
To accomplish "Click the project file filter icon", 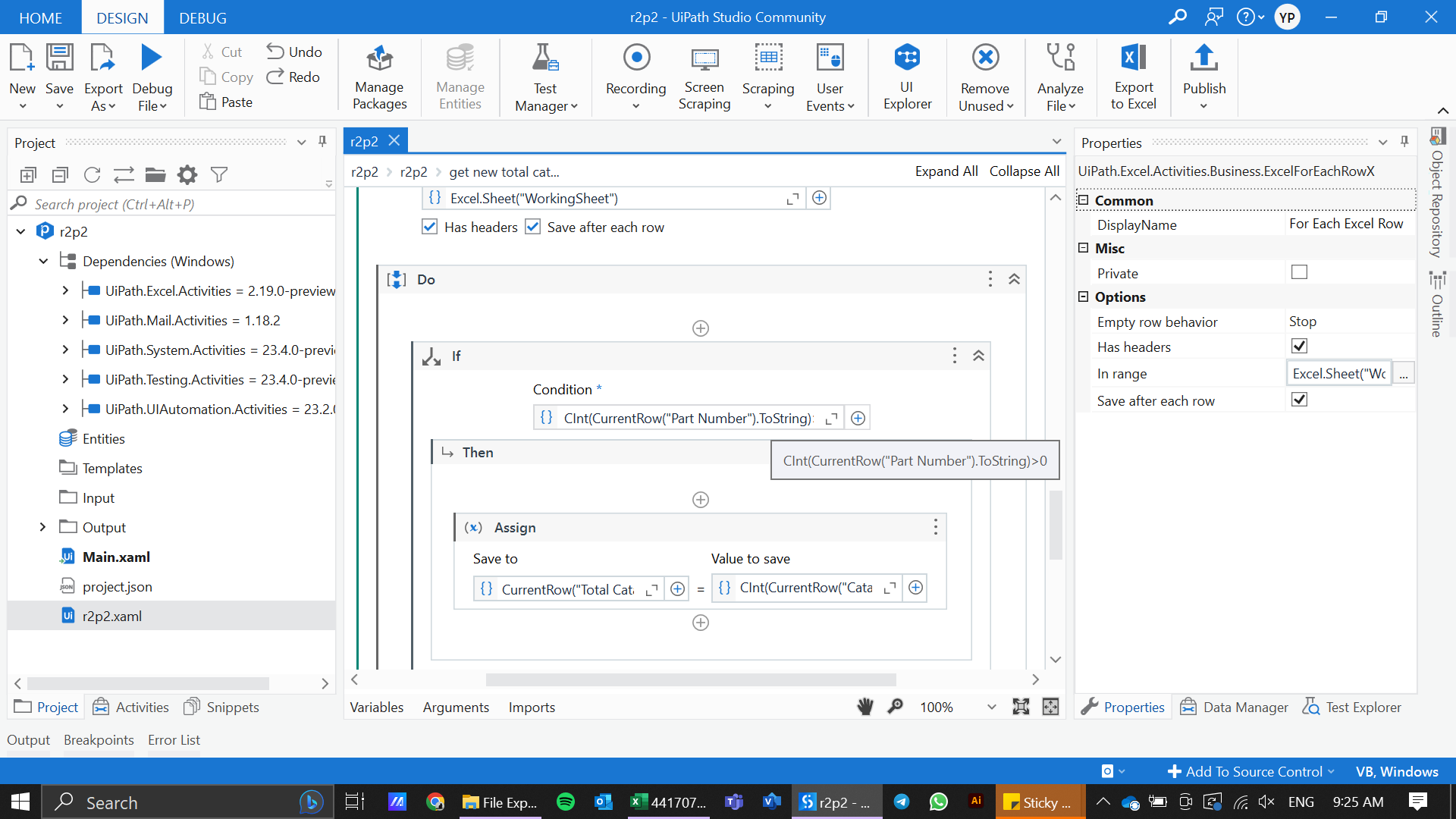I will [219, 175].
